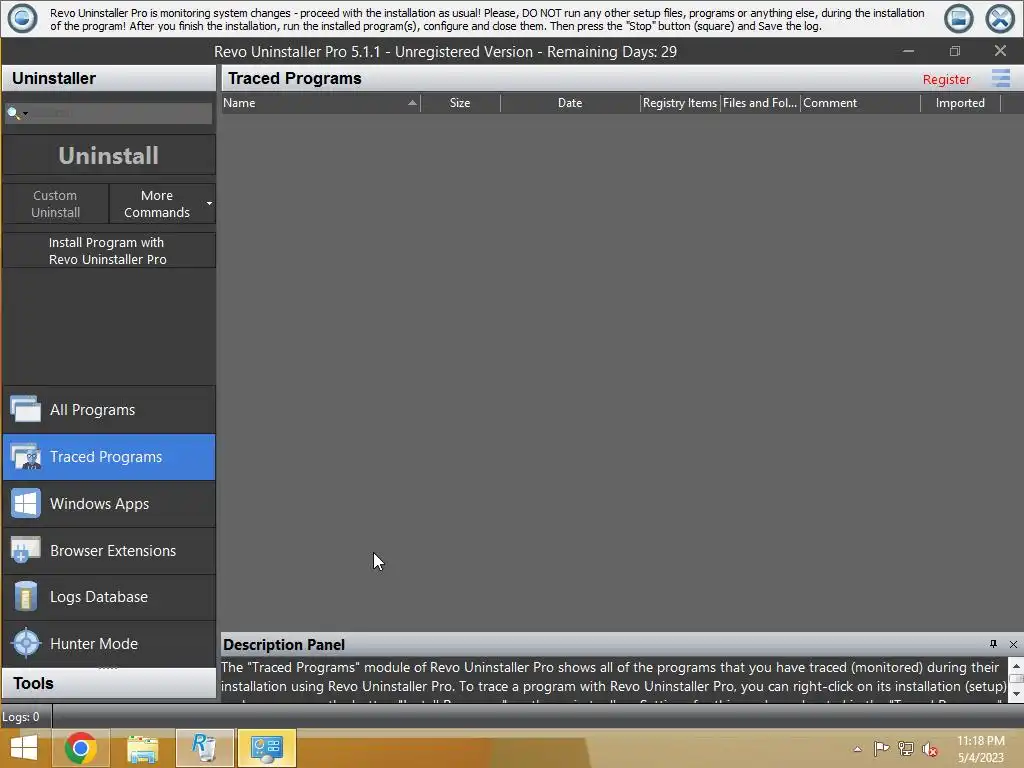Image resolution: width=1024 pixels, height=768 pixels.
Task: Open the Windows Start button
Action: tap(24, 748)
